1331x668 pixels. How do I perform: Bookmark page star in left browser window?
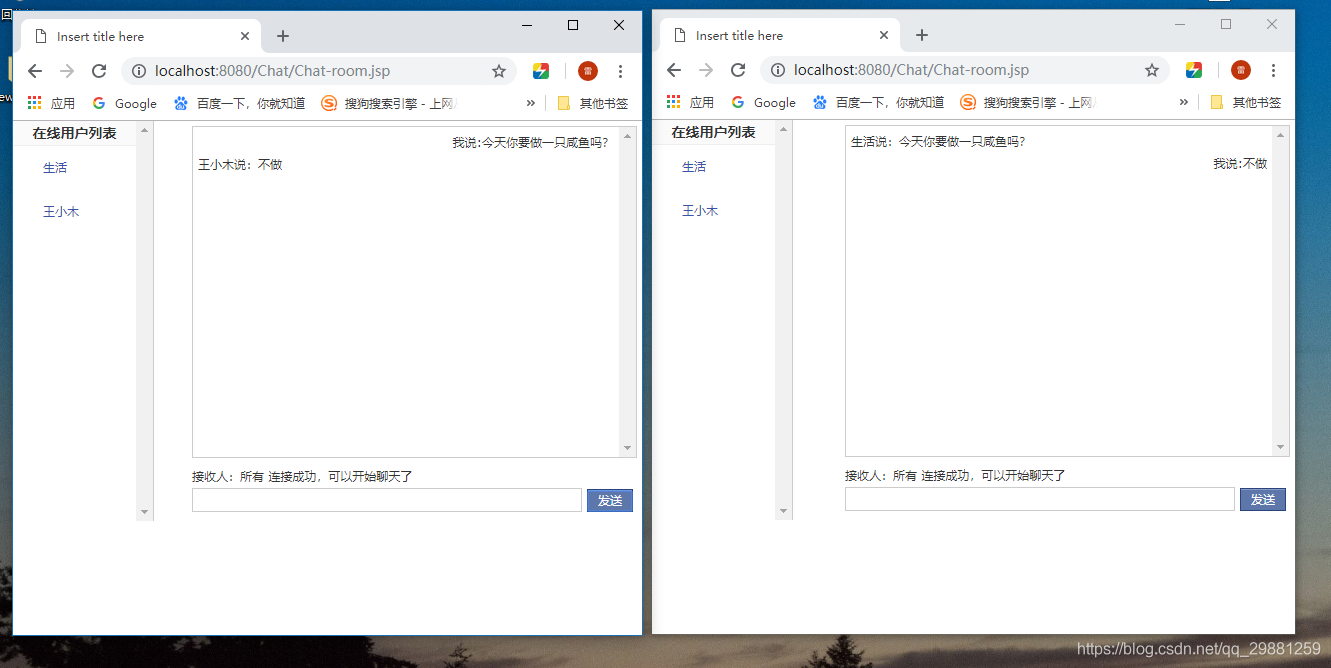(x=499, y=71)
